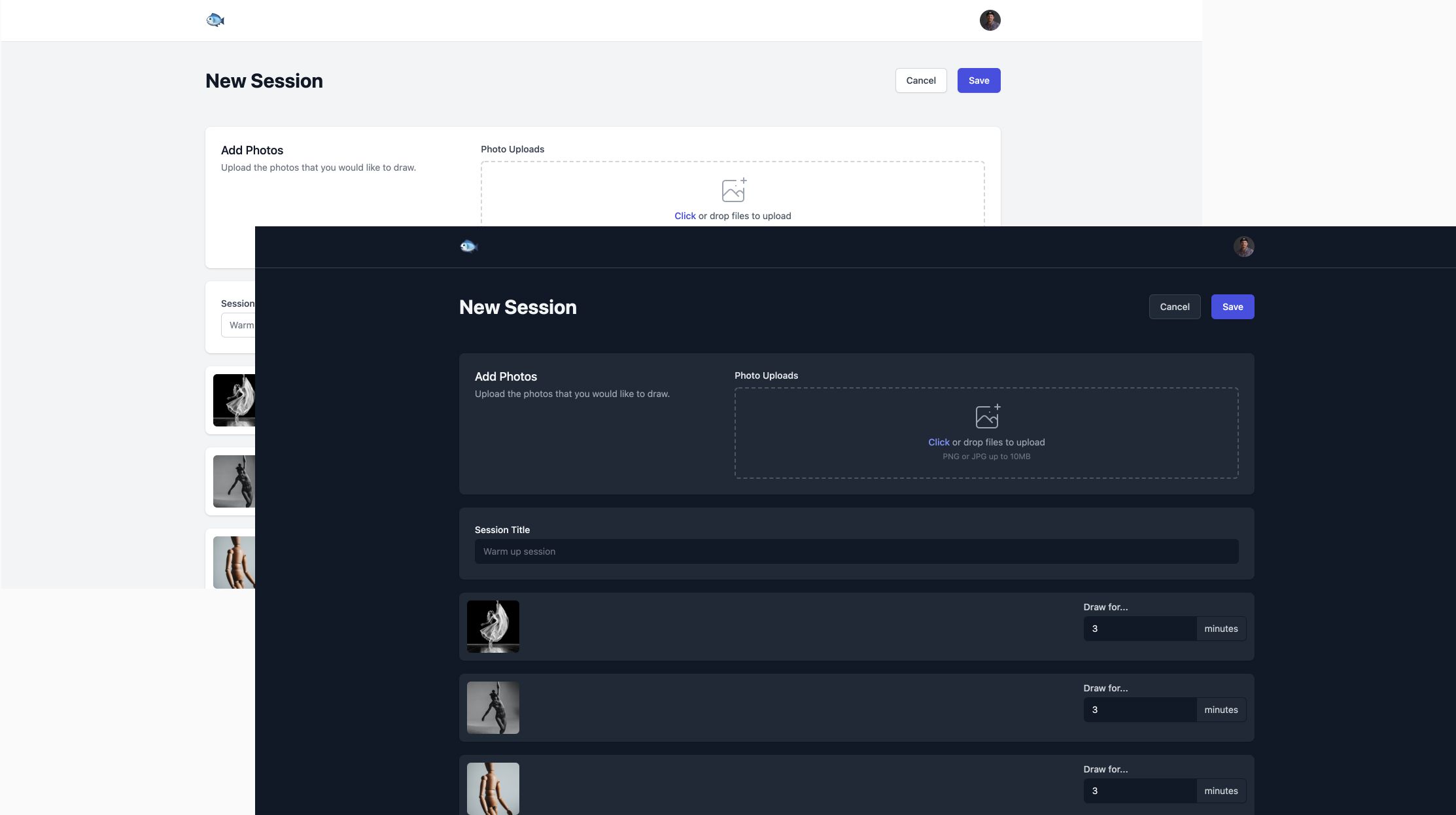Select the dancer thumbnail in the light theme

234,400
